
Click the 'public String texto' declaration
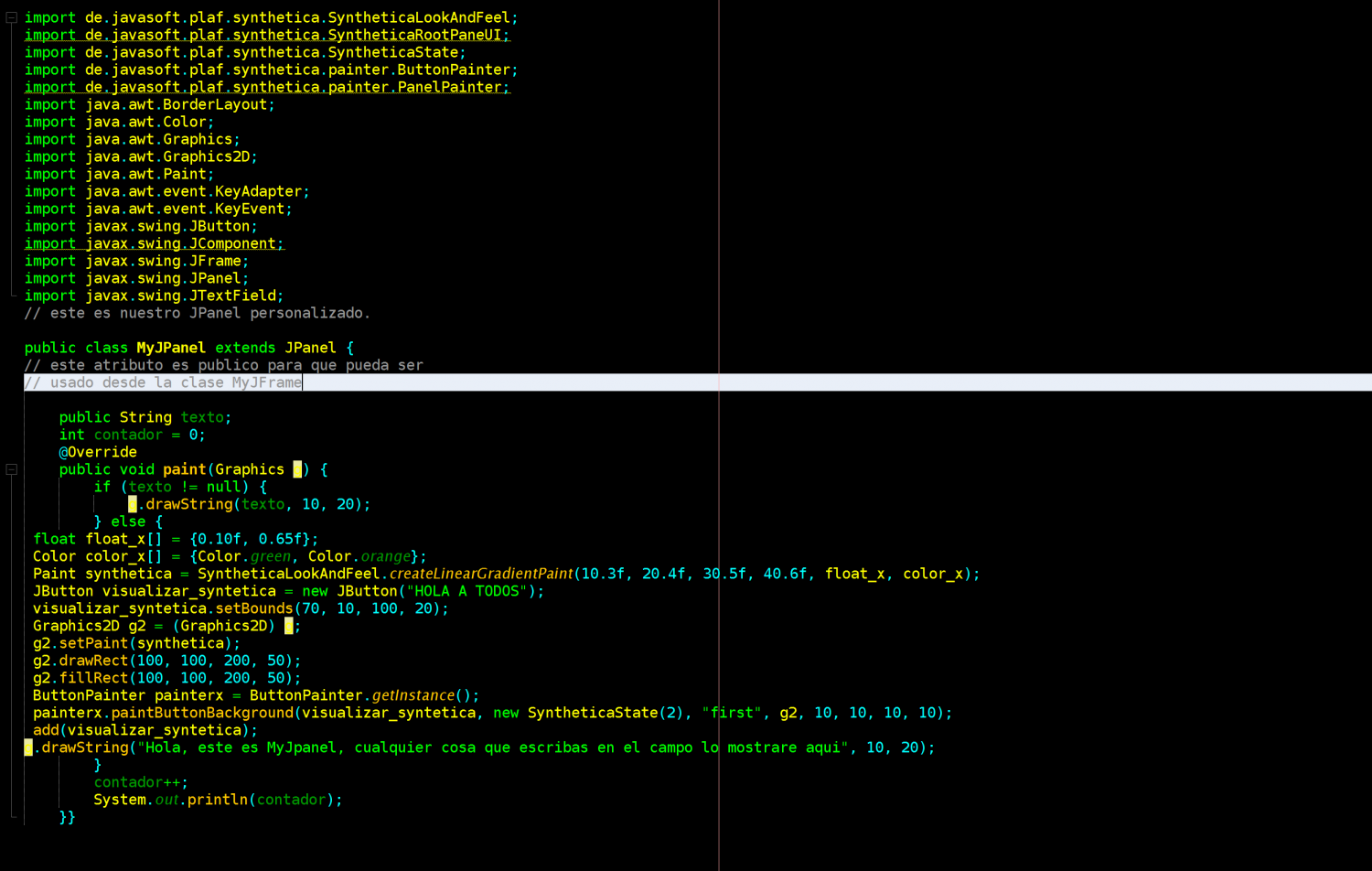tap(145, 417)
